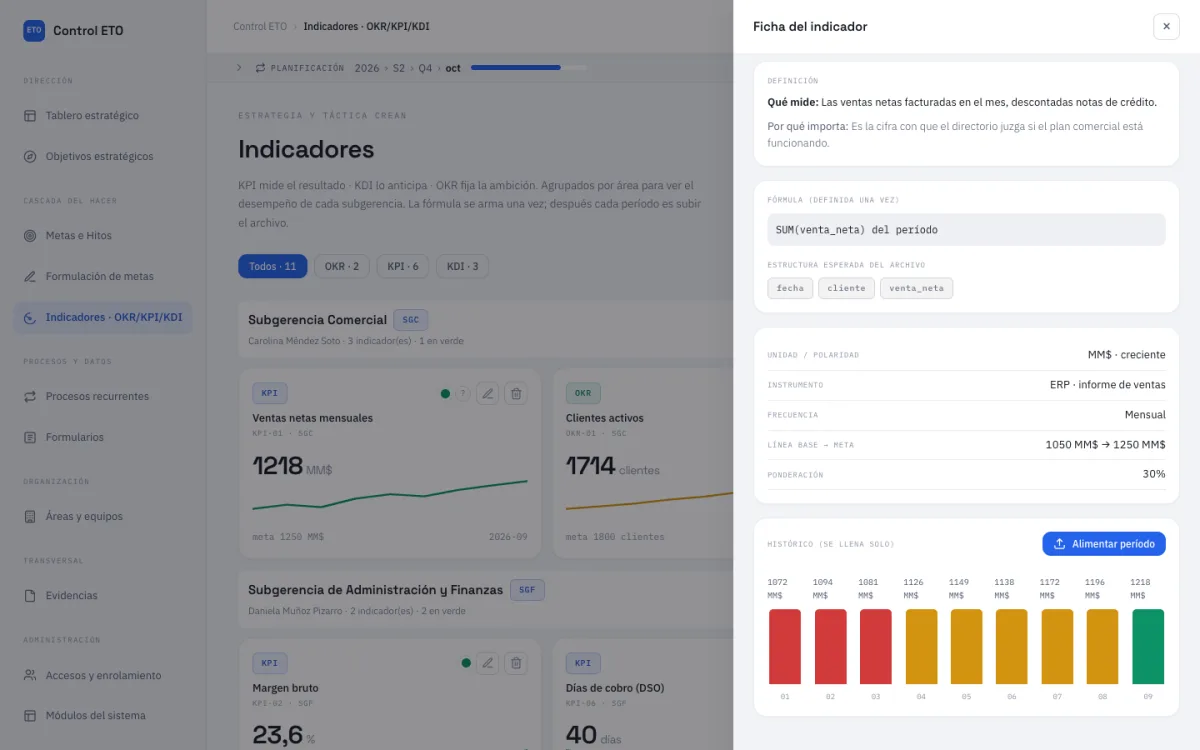The image size is (1200, 750).
Task: Open Tablero estratégico via its grid icon
Action: [30, 116]
